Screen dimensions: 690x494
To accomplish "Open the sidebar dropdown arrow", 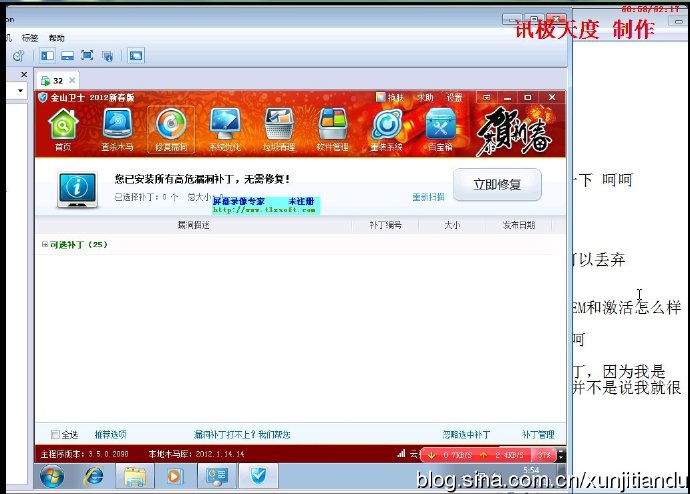I will point(20,91).
